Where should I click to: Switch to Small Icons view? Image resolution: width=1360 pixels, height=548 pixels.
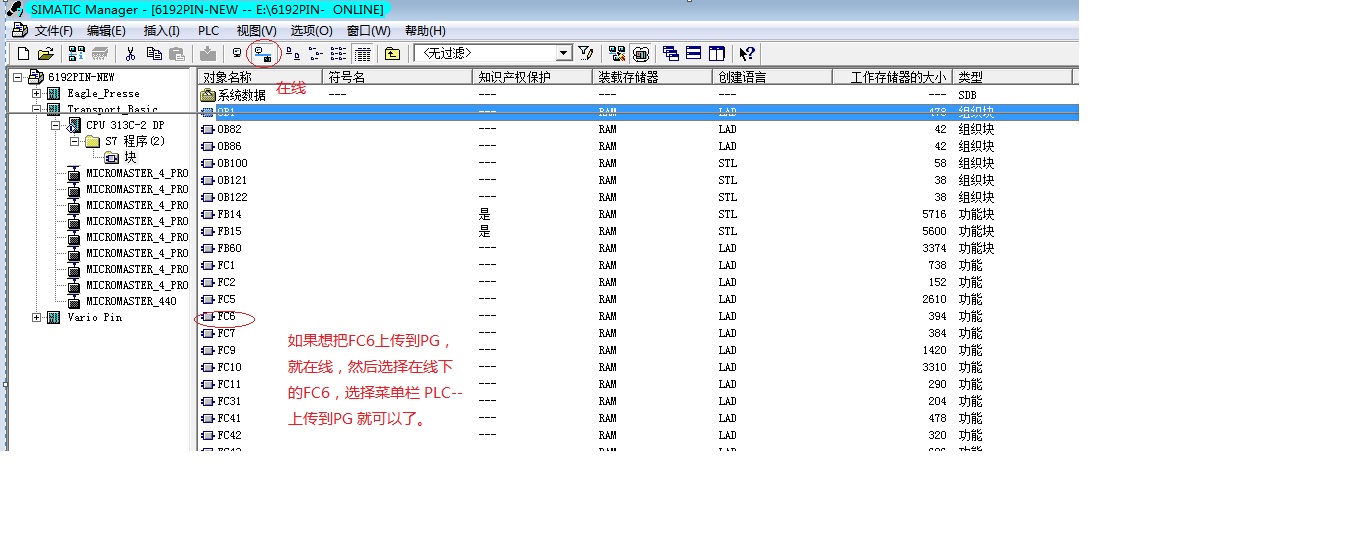point(316,53)
